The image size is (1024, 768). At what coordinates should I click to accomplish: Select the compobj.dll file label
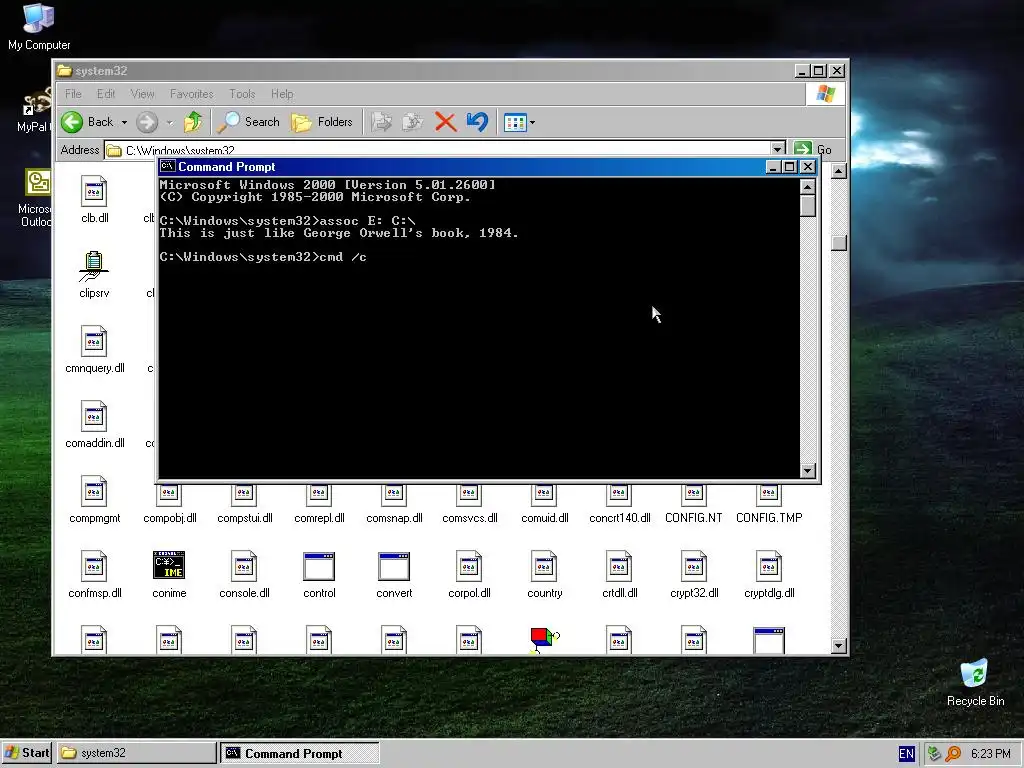[170, 518]
